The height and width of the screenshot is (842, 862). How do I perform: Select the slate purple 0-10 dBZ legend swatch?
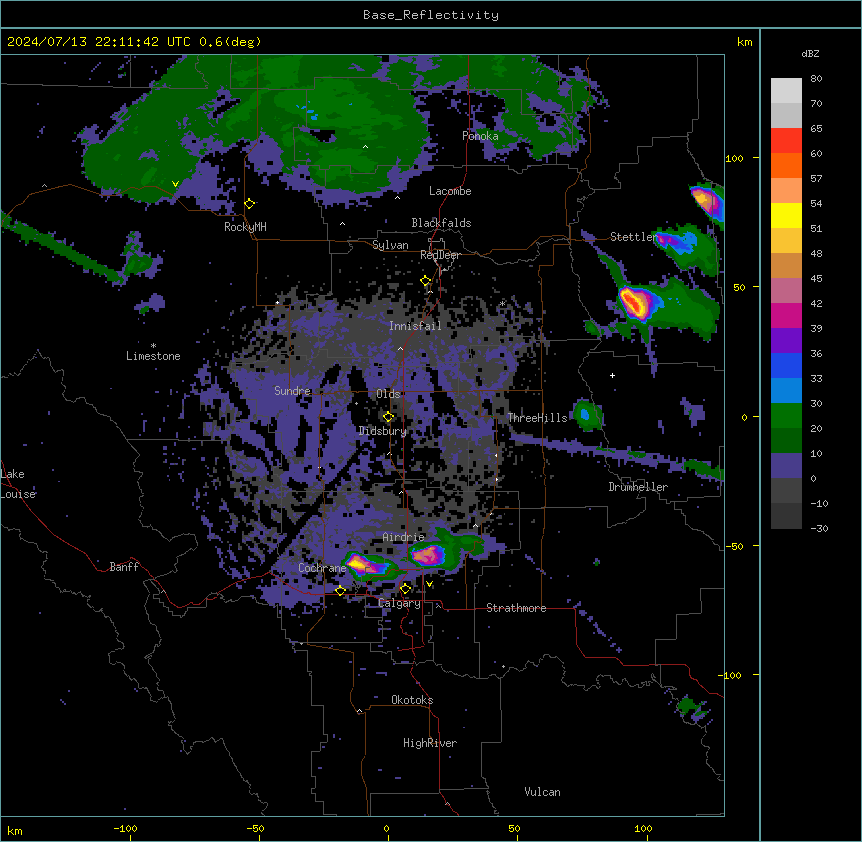[786, 466]
